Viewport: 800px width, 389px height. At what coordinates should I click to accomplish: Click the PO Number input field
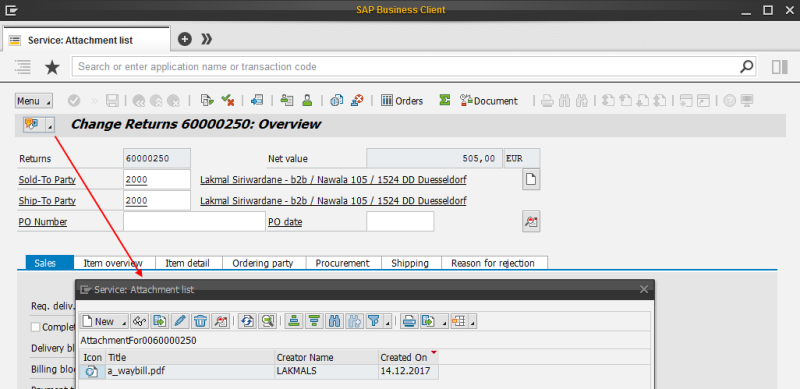click(x=194, y=222)
